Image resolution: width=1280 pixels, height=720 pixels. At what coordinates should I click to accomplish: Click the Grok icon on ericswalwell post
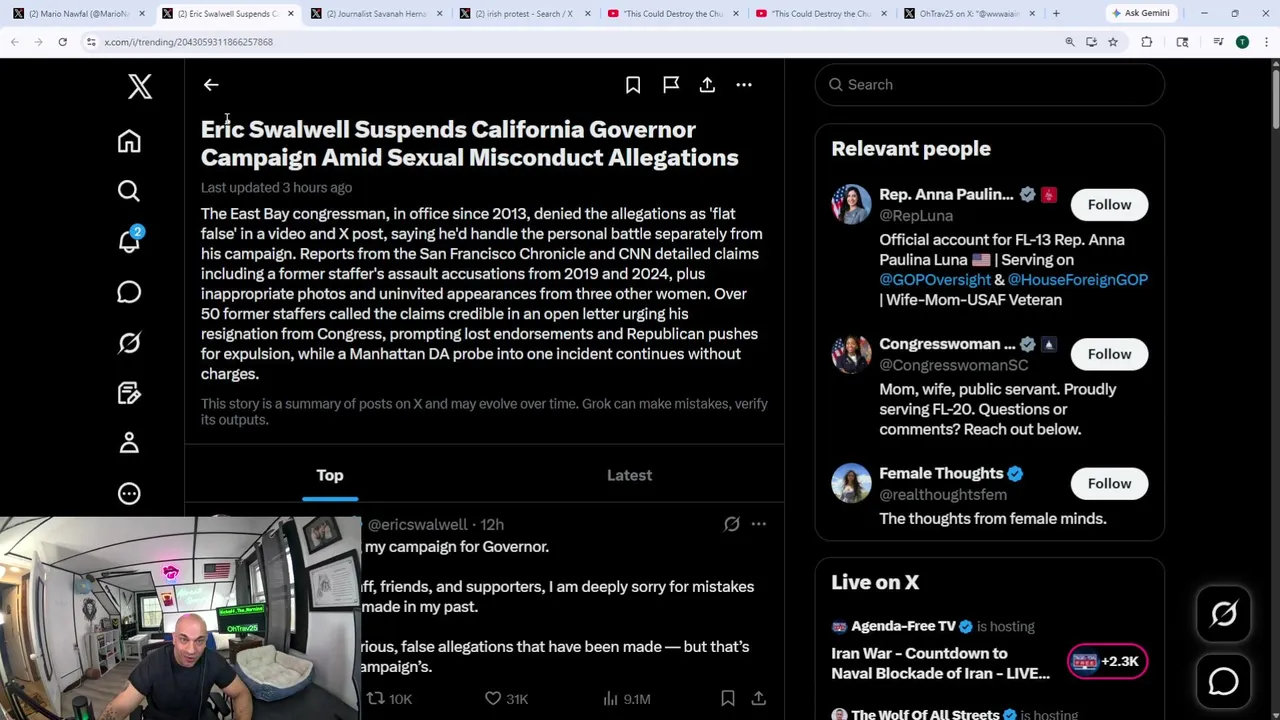(x=732, y=524)
